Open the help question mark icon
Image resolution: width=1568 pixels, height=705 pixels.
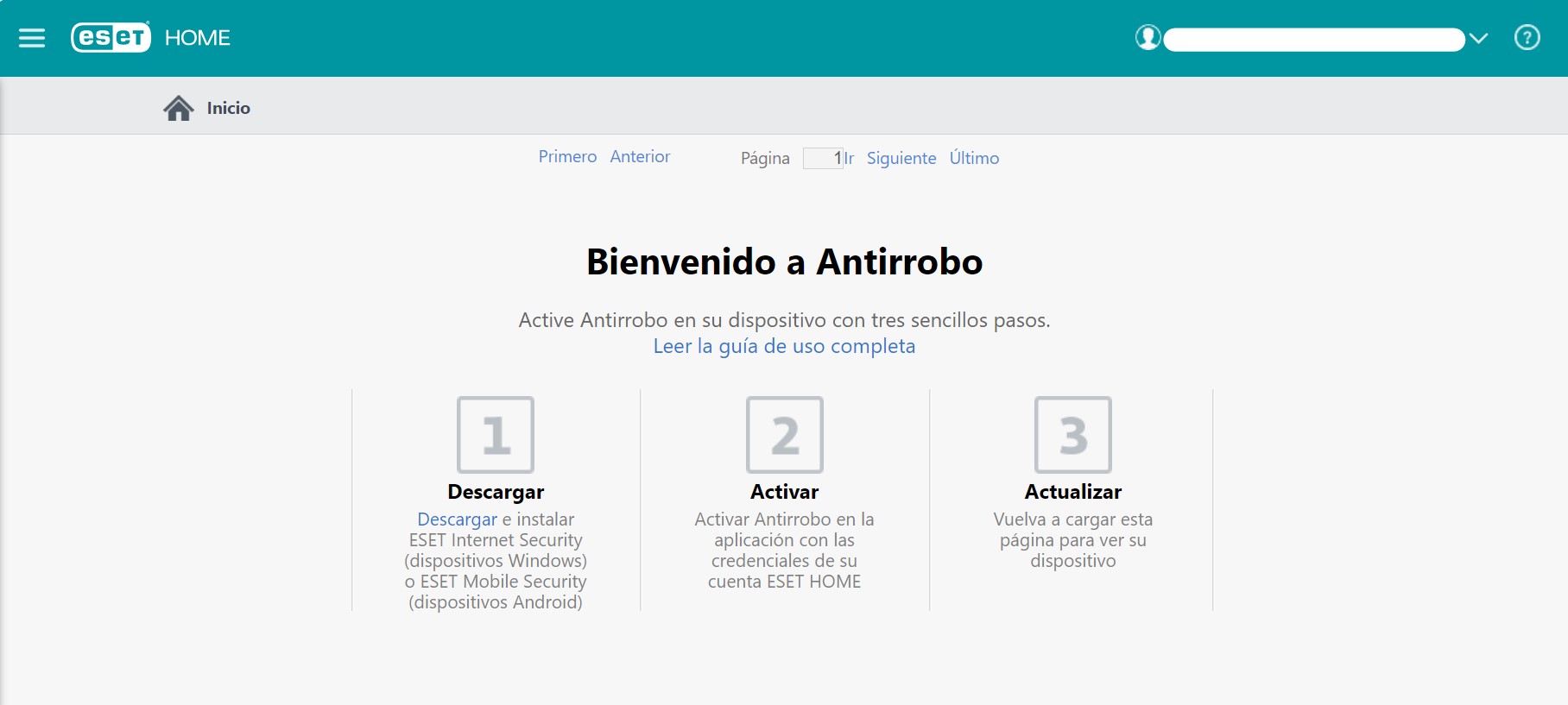(x=1527, y=38)
